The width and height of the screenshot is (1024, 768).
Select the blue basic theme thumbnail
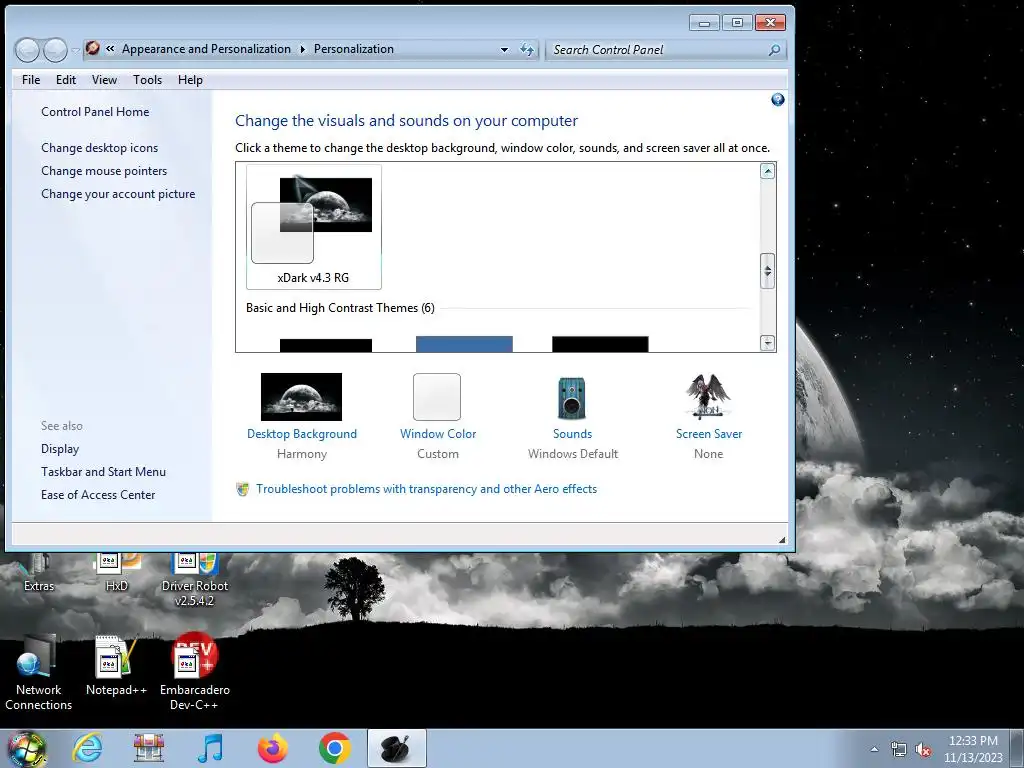(464, 344)
